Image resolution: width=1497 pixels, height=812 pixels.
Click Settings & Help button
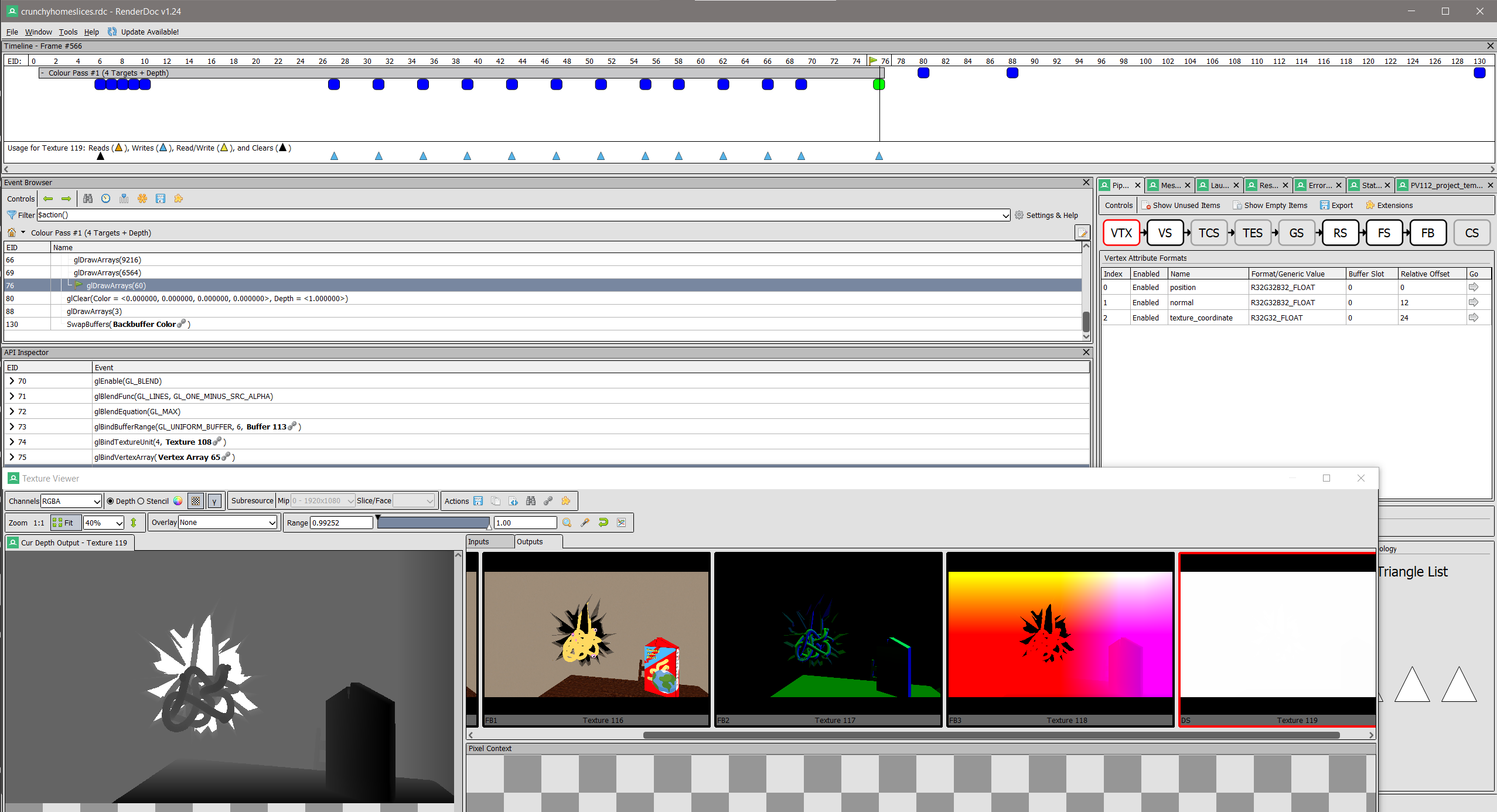point(1046,215)
